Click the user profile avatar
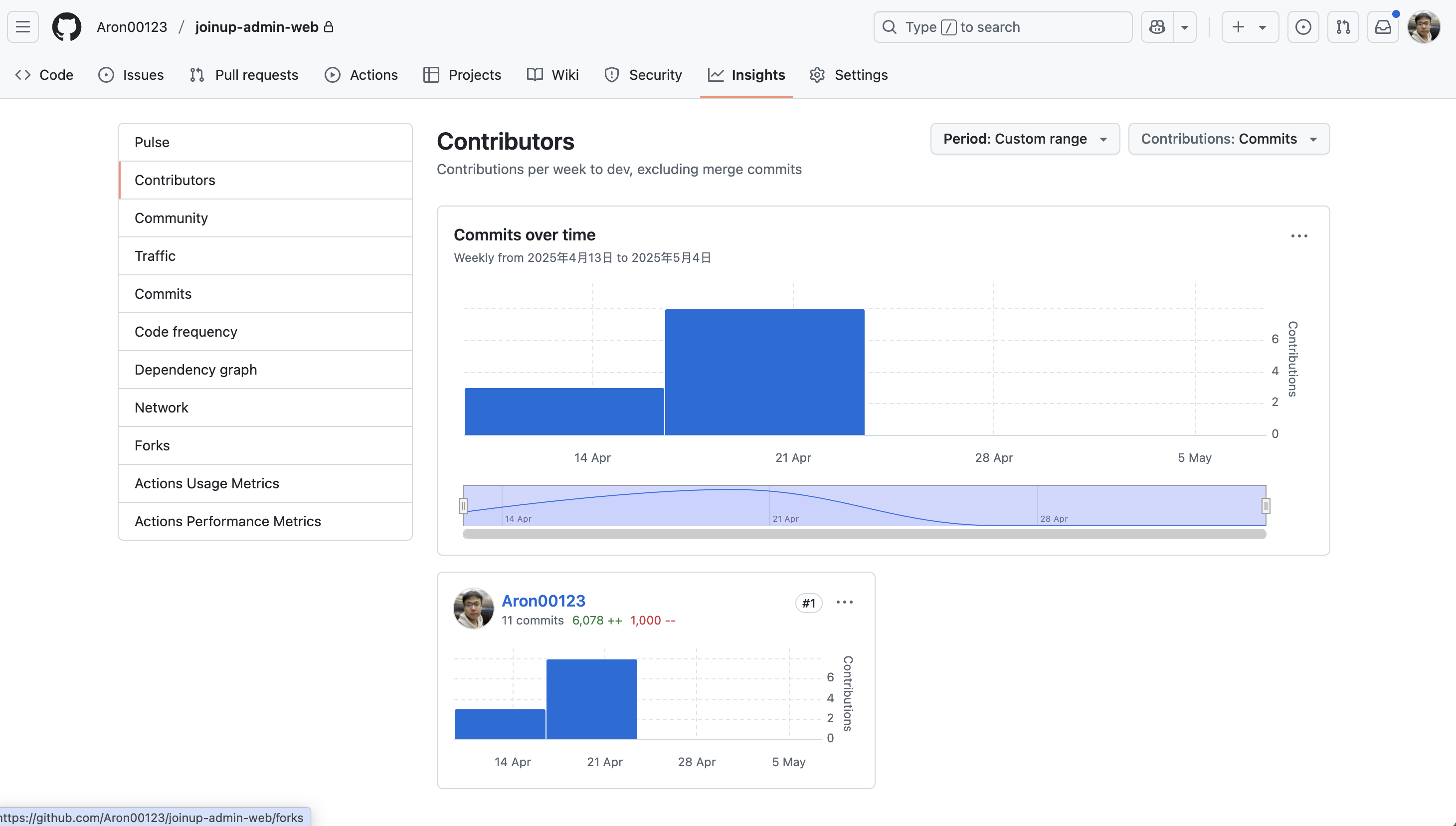 point(1424,26)
